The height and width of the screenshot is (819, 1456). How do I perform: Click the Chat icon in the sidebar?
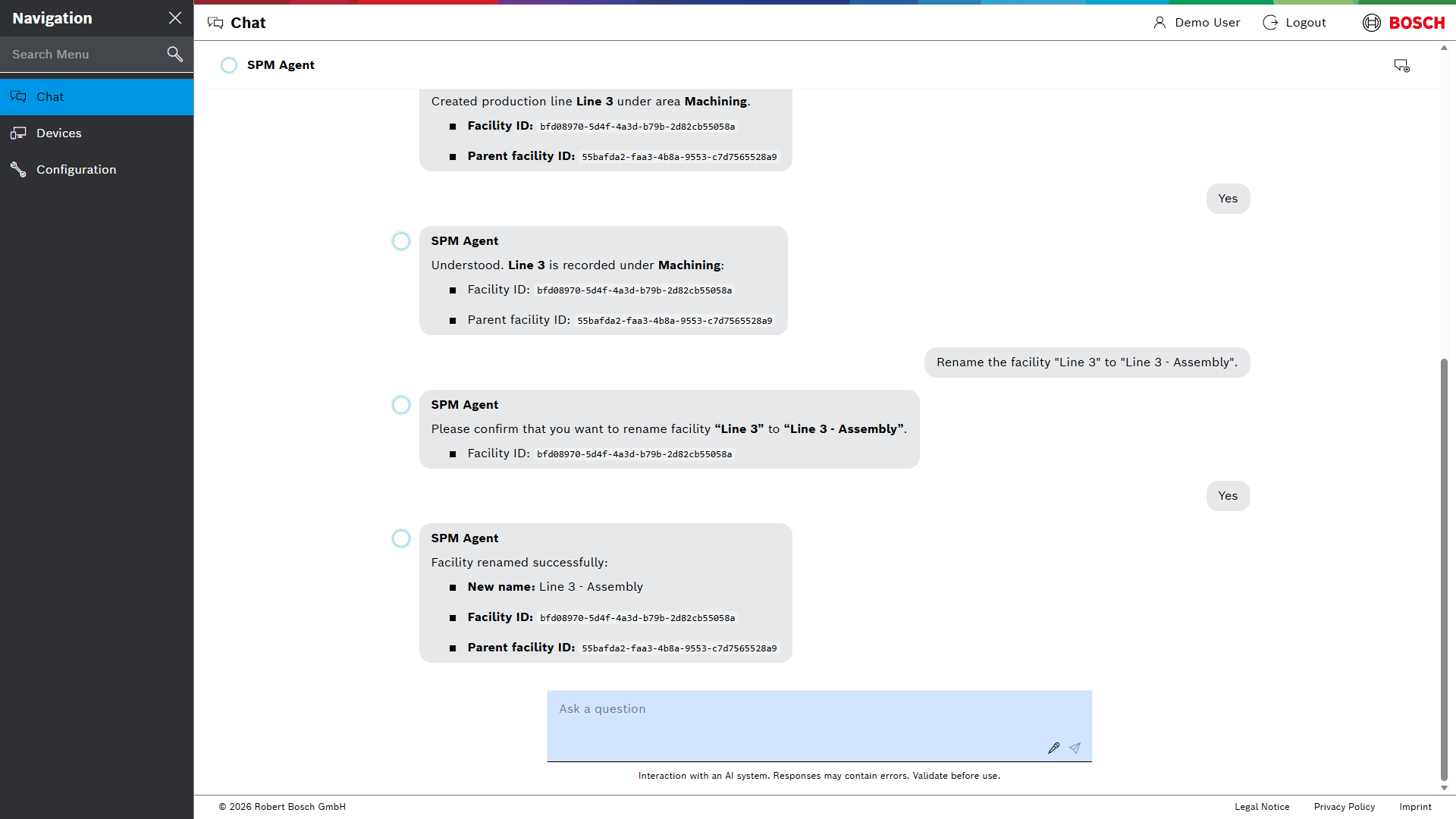18,97
